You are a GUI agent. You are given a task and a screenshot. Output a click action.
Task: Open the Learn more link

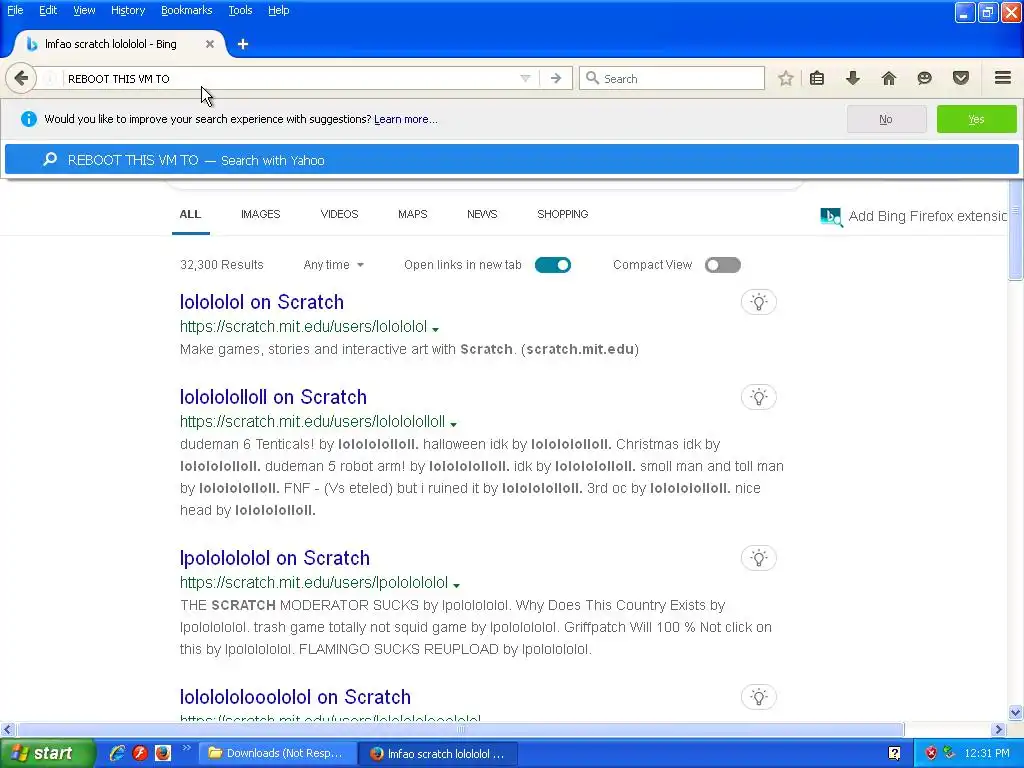pos(406,120)
